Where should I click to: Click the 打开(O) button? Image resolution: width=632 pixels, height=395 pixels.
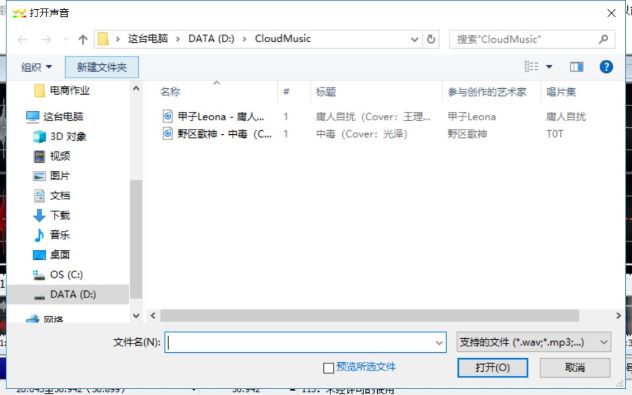tap(493, 368)
